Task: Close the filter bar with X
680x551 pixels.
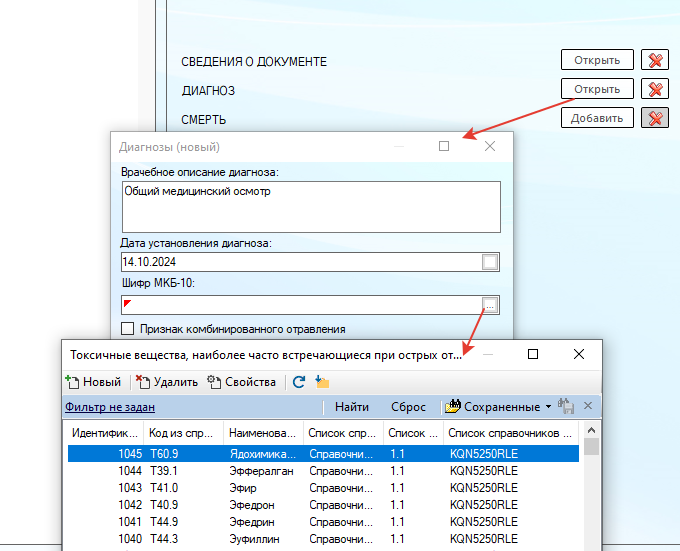Action: click(588, 406)
